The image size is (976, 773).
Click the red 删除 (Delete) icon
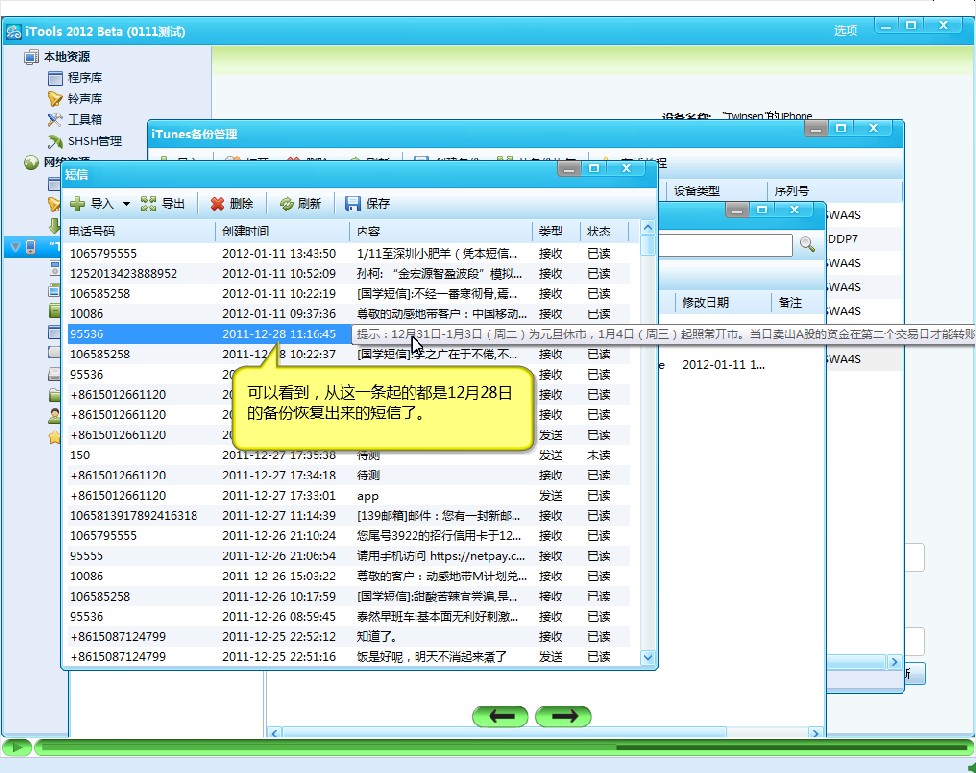point(217,203)
